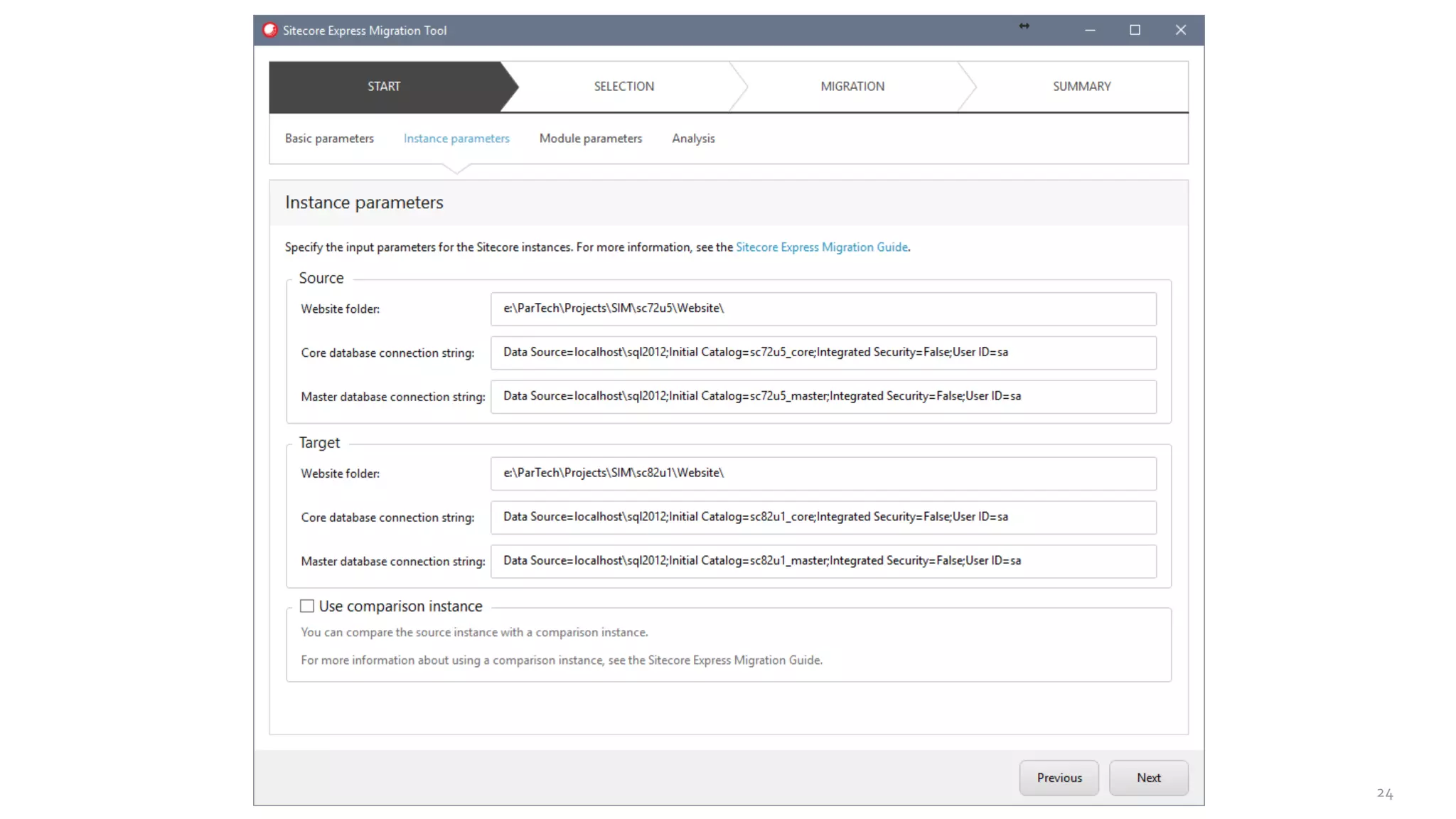Image resolution: width=1456 pixels, height=819 pixels.
Task: Click the Target Website folder field
Action: [x=823, y=473]
